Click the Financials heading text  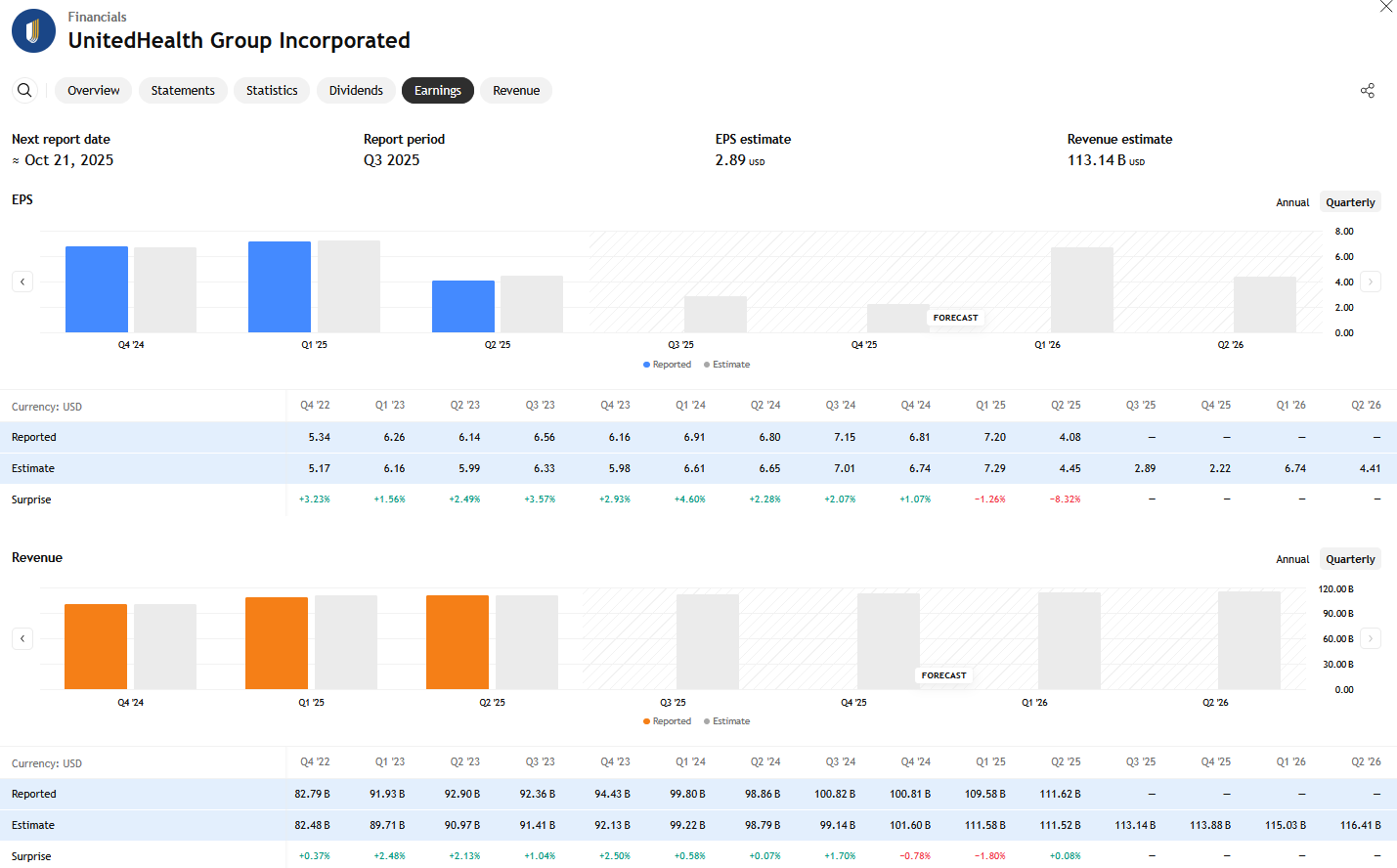coord(97,17)
